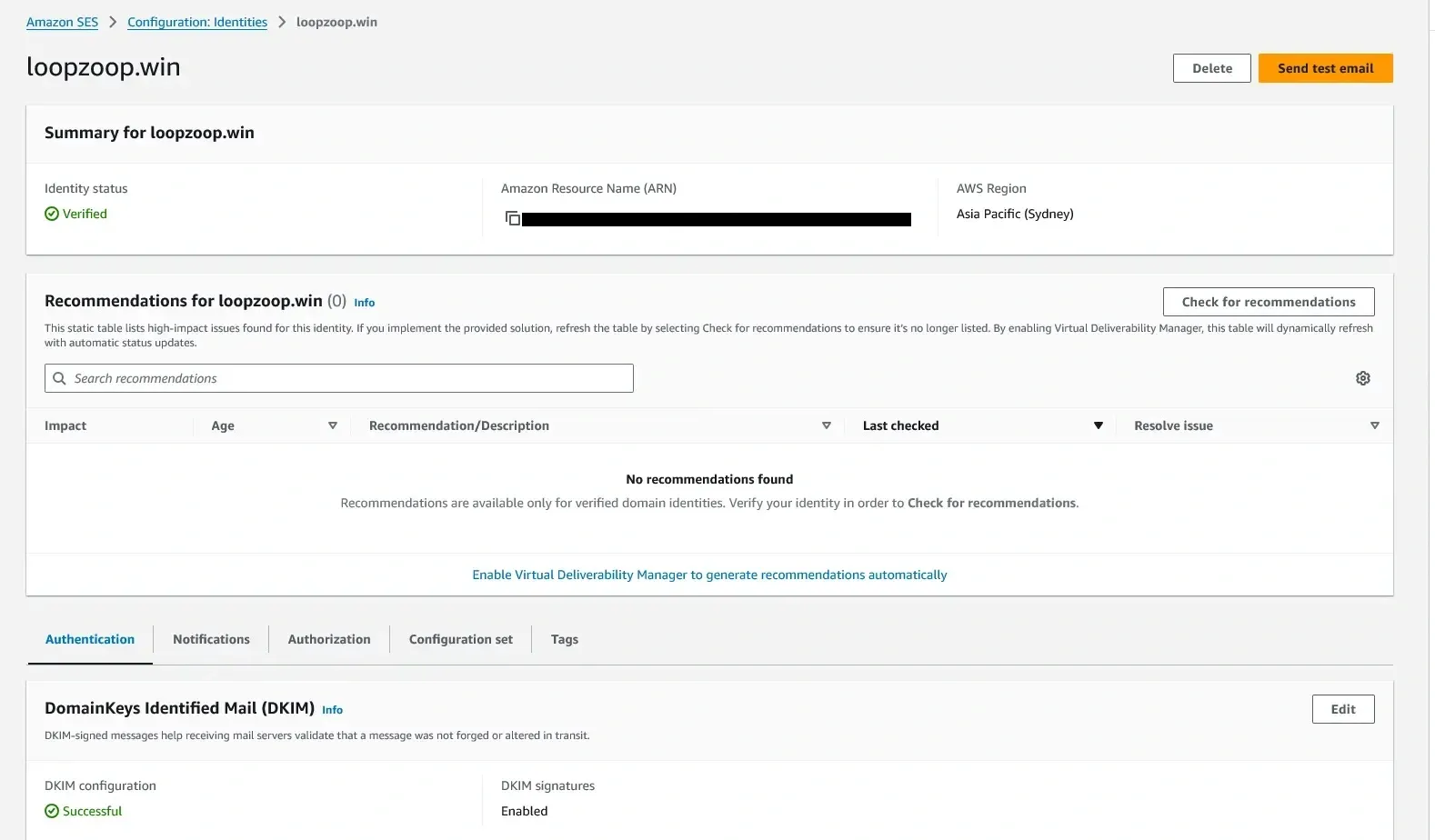Screen dimensions: 1435x840
Task: Click the No recommendations found message
Action: [709, 479]
